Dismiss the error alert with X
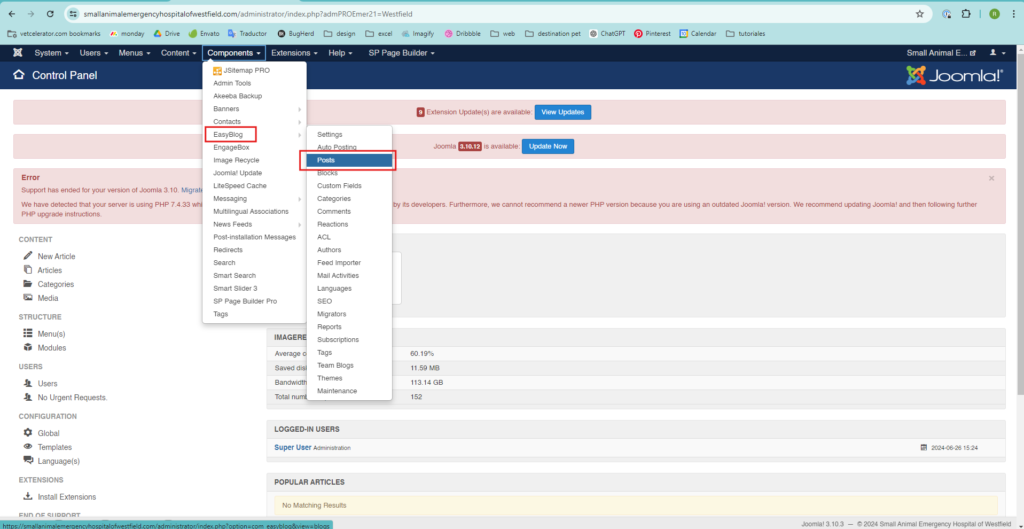 (x=991, y=178)
